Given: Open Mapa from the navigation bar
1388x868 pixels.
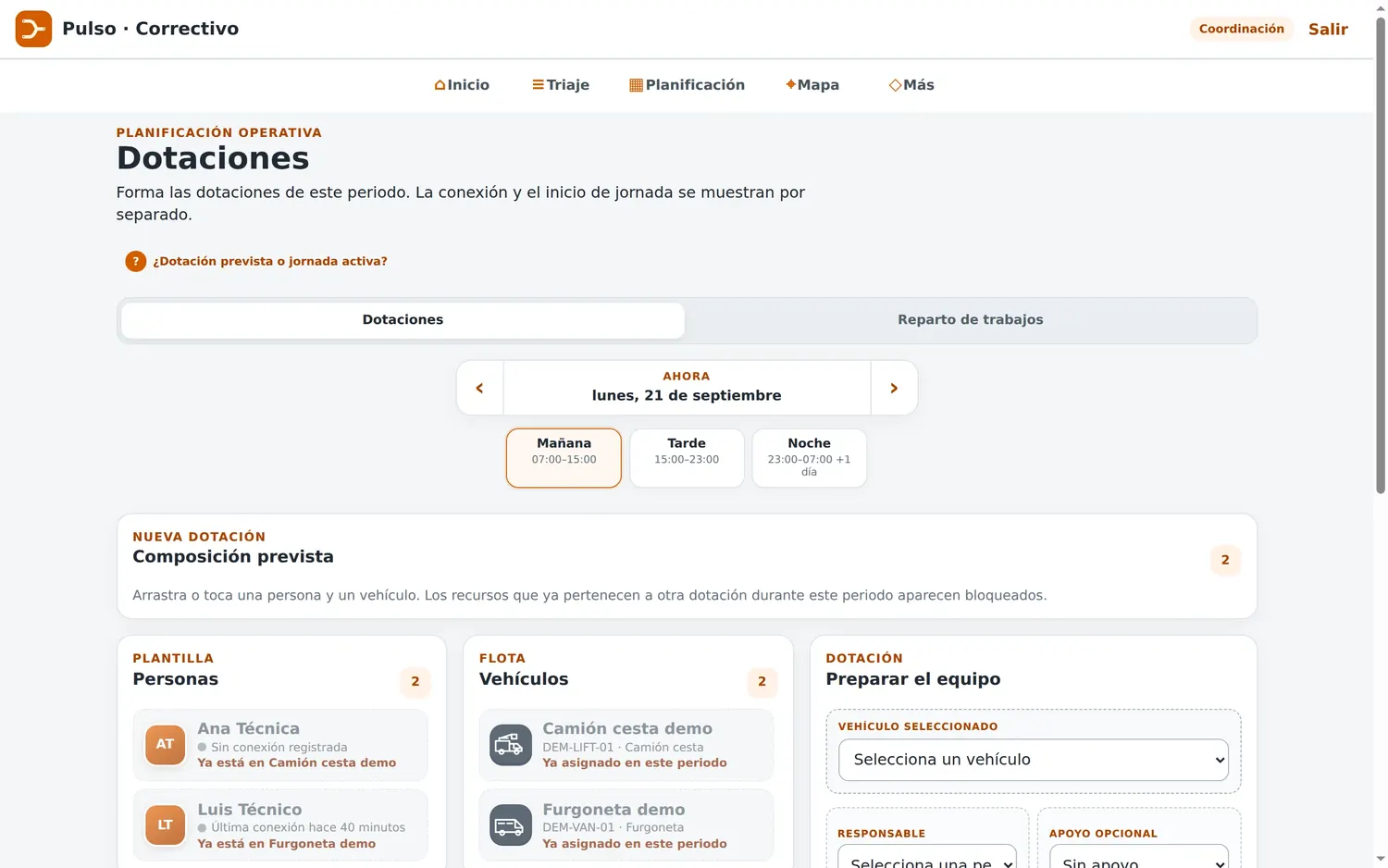Looking at the screenshot, I should pos(812,85).
